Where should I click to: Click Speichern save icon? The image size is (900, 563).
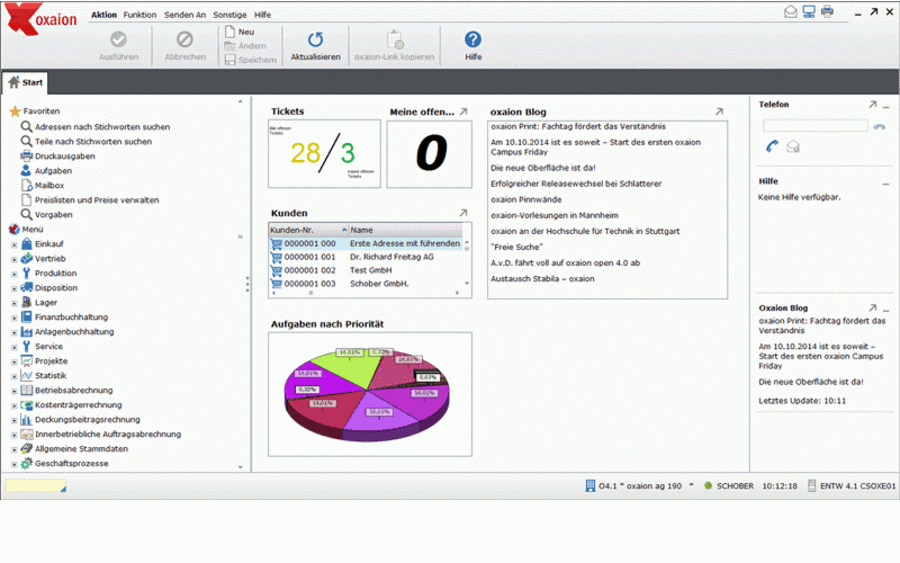tap(230, 60)
